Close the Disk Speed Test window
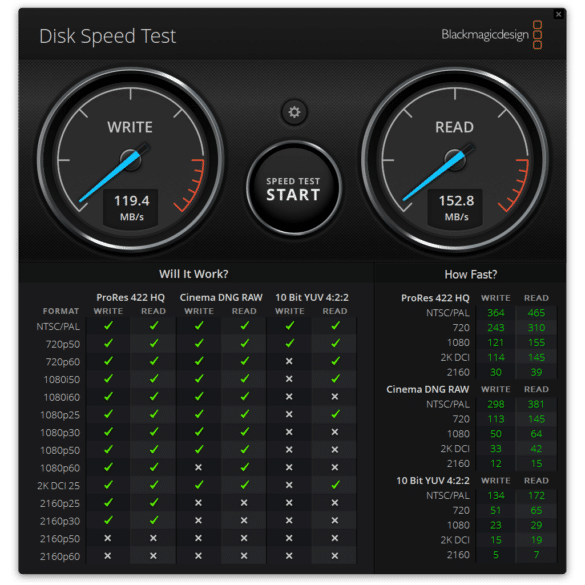585x585 pixels. 559,14
